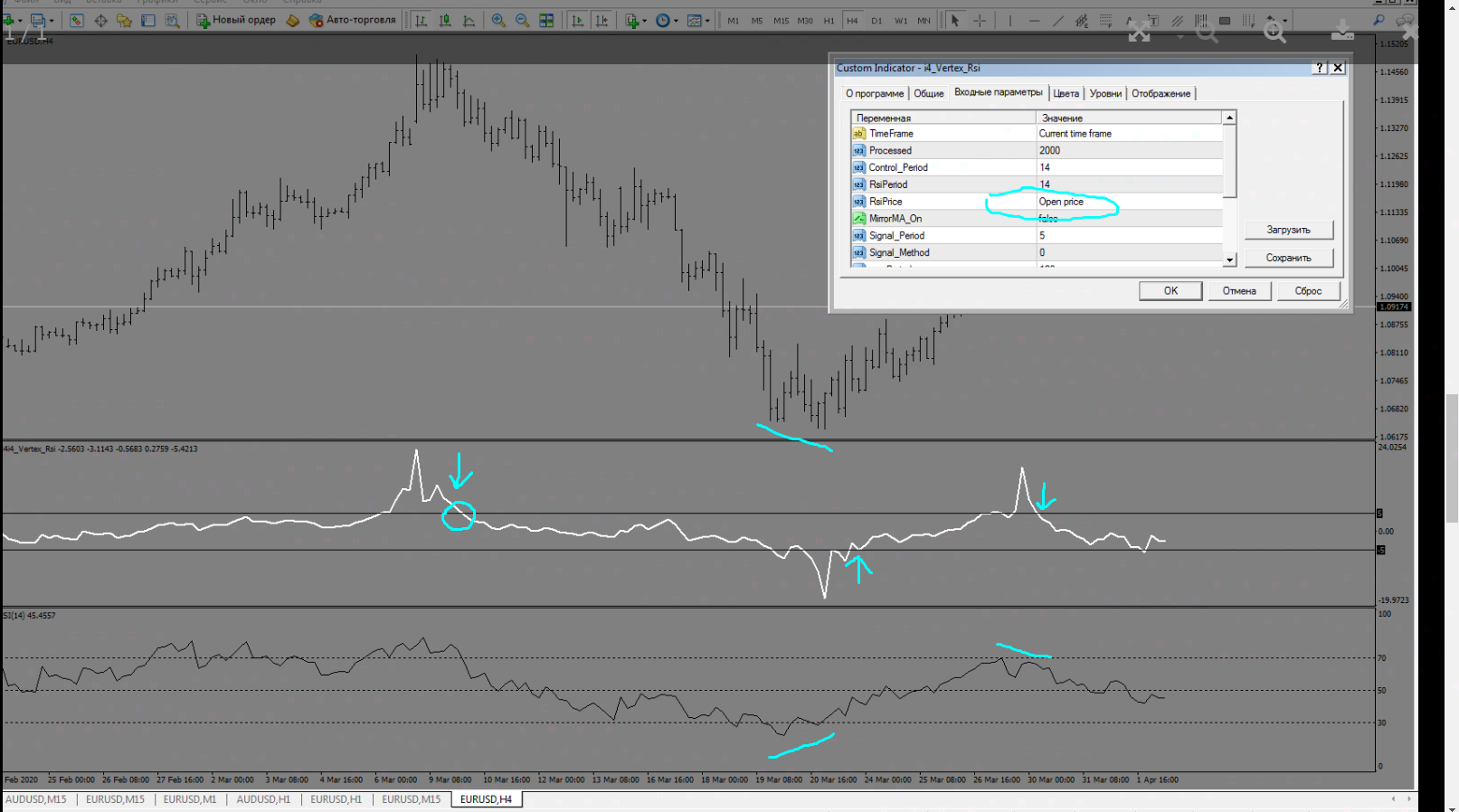The width and height of the screenshot is (1459, 812).
Task: Click the tile windows grid icon
Action: [x=546, y=20]
